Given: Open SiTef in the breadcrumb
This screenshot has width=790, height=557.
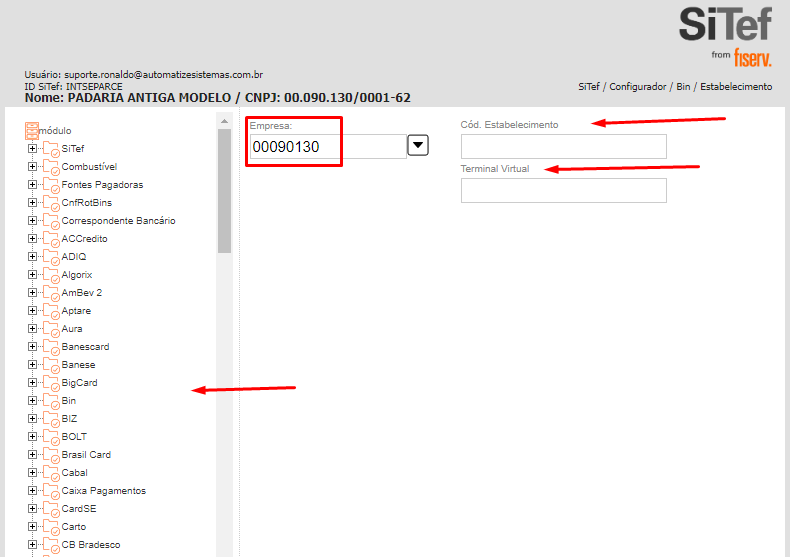Looking at the screenshot, I should click(x=589, y=87).
